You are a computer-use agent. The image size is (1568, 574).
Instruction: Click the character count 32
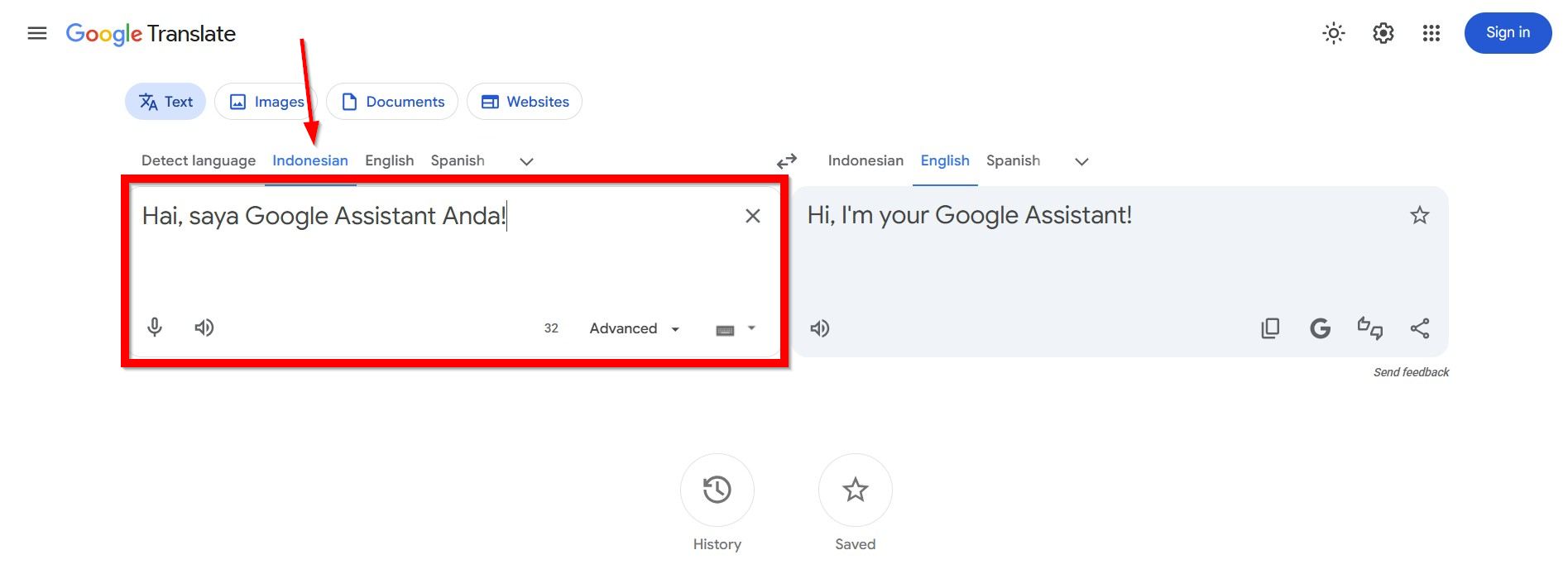[x=551, y=328]
